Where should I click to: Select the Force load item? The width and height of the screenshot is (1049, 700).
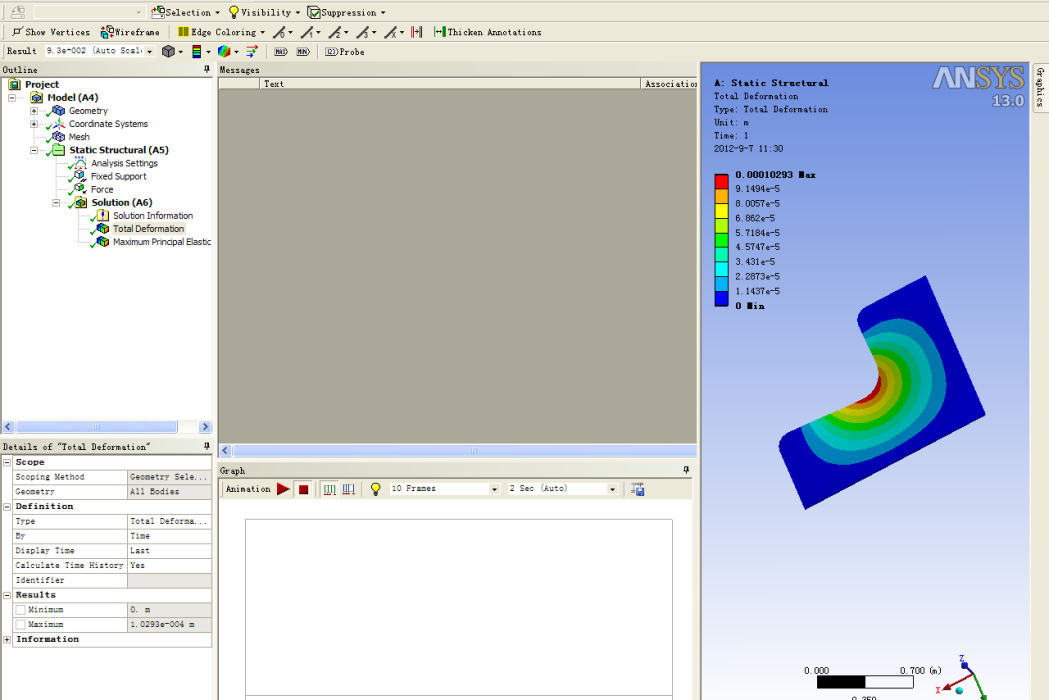pyautogui.click(x=102, y=189)
